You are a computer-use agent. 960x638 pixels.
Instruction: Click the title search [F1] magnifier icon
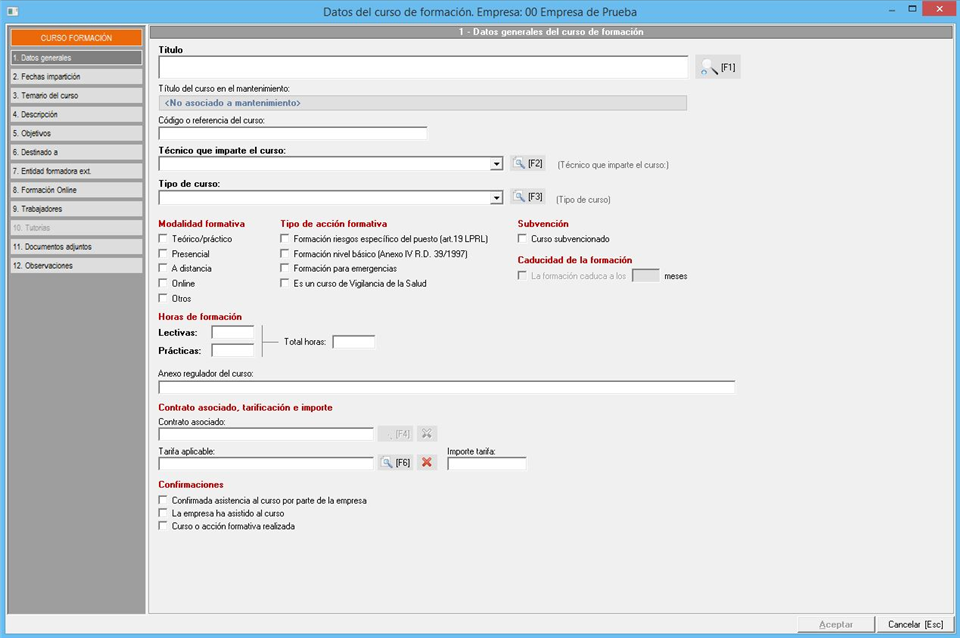[x=709, y=68]
